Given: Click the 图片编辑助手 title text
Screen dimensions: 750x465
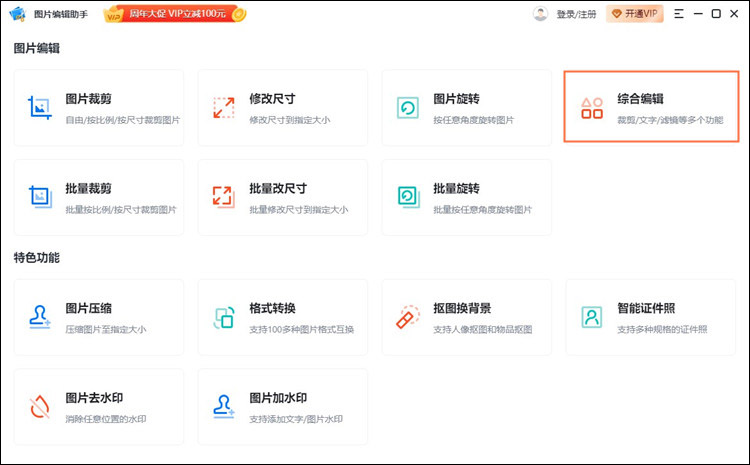Looking at the screenshot, I should [x=61, y=14].
